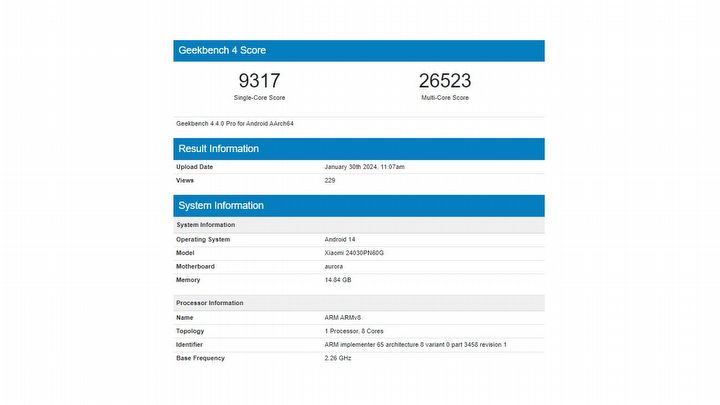This screenshot has height=405, width=720.
Task: Select the 2.26 GHz base frequency value
Action: pyautogui.click(x=338, y=358)
